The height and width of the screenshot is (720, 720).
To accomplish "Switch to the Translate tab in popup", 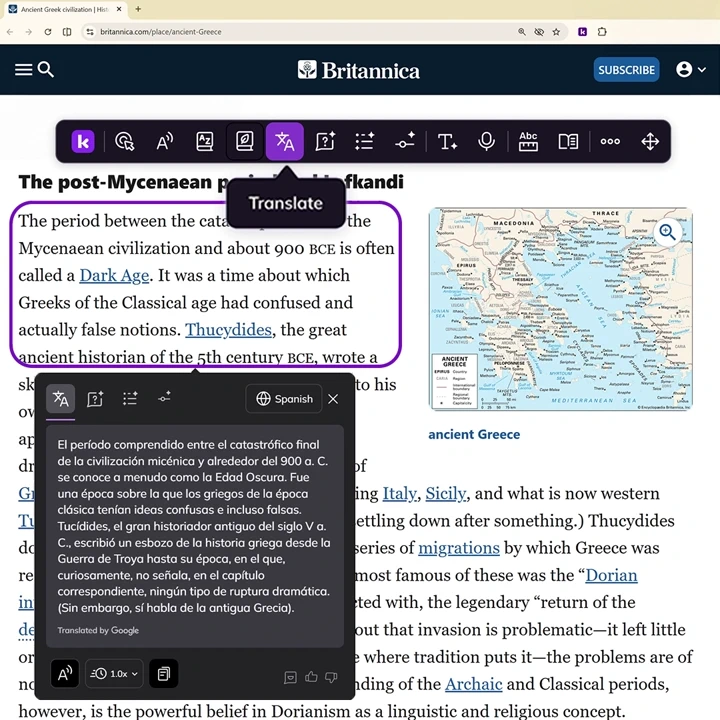I will coord(60,399).
